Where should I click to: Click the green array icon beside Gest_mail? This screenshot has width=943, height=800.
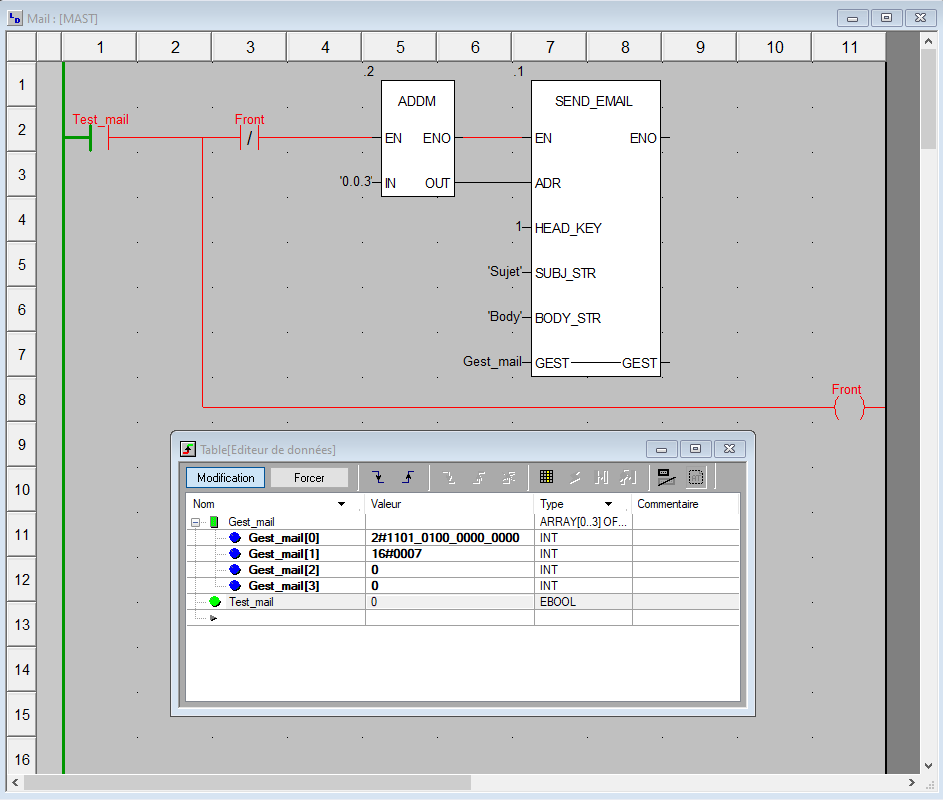tap(214, 522)
